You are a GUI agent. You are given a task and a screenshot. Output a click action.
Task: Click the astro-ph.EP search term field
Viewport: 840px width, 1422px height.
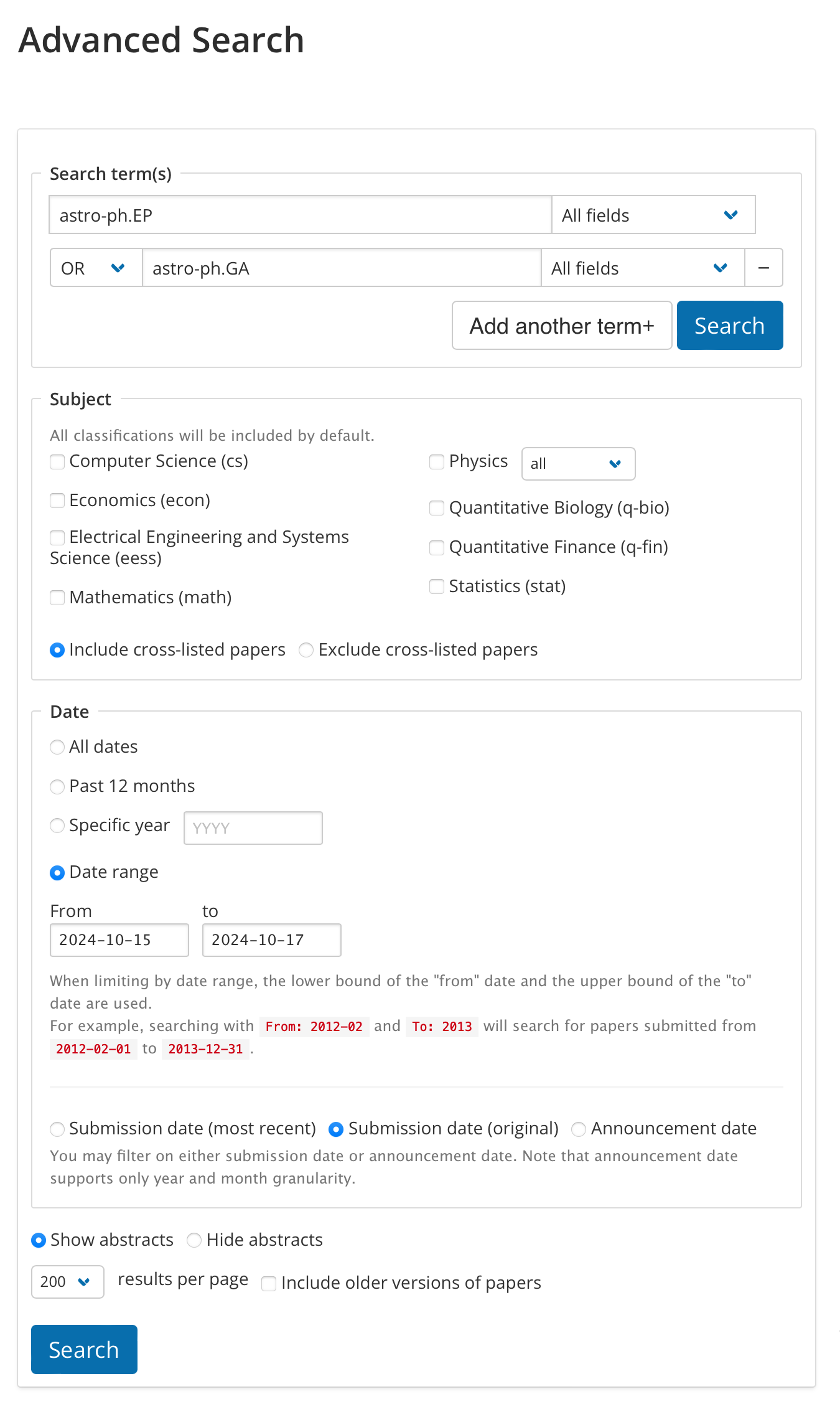tap(300, 215)
